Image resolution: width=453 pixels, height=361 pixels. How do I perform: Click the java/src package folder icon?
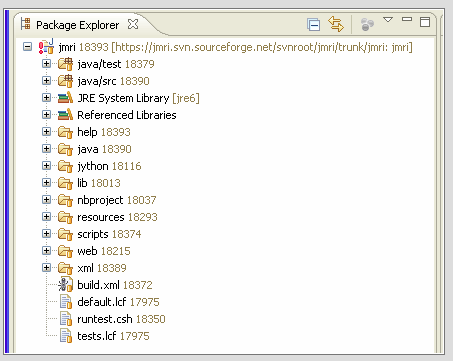click(65, 81)
